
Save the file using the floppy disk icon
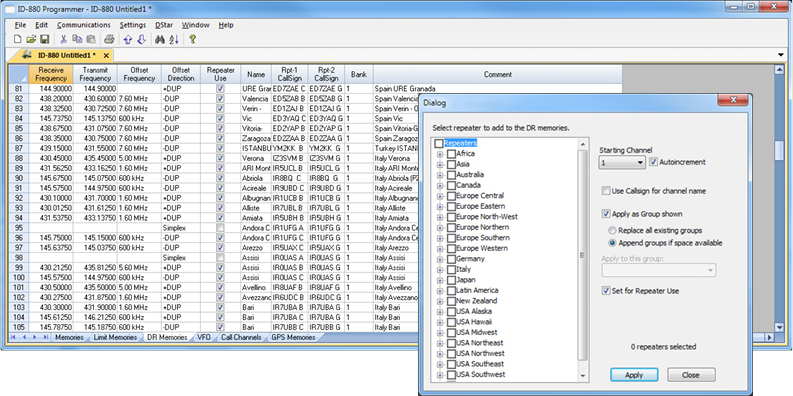pyautogui.click(x=45, y=39)
